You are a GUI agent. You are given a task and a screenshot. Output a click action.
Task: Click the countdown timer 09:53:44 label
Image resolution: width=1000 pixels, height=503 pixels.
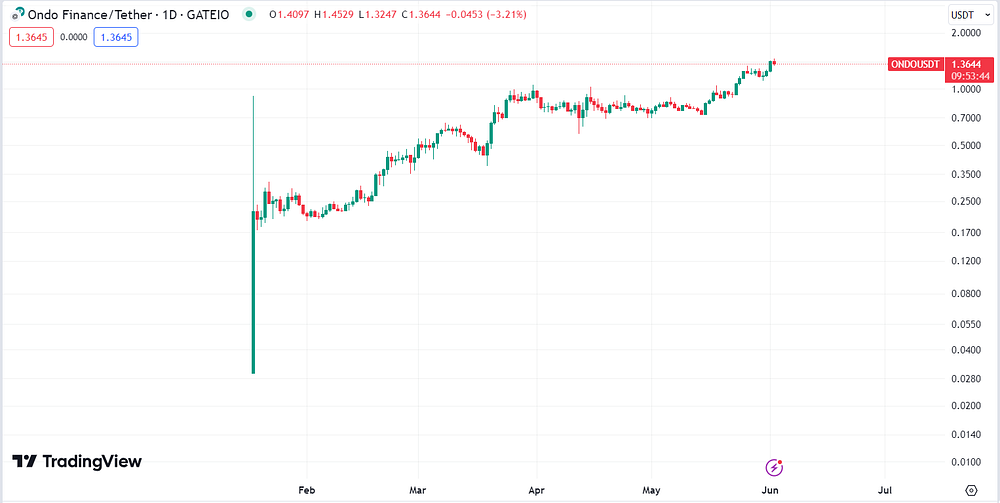pyautogui.click(x=969, y=76)
